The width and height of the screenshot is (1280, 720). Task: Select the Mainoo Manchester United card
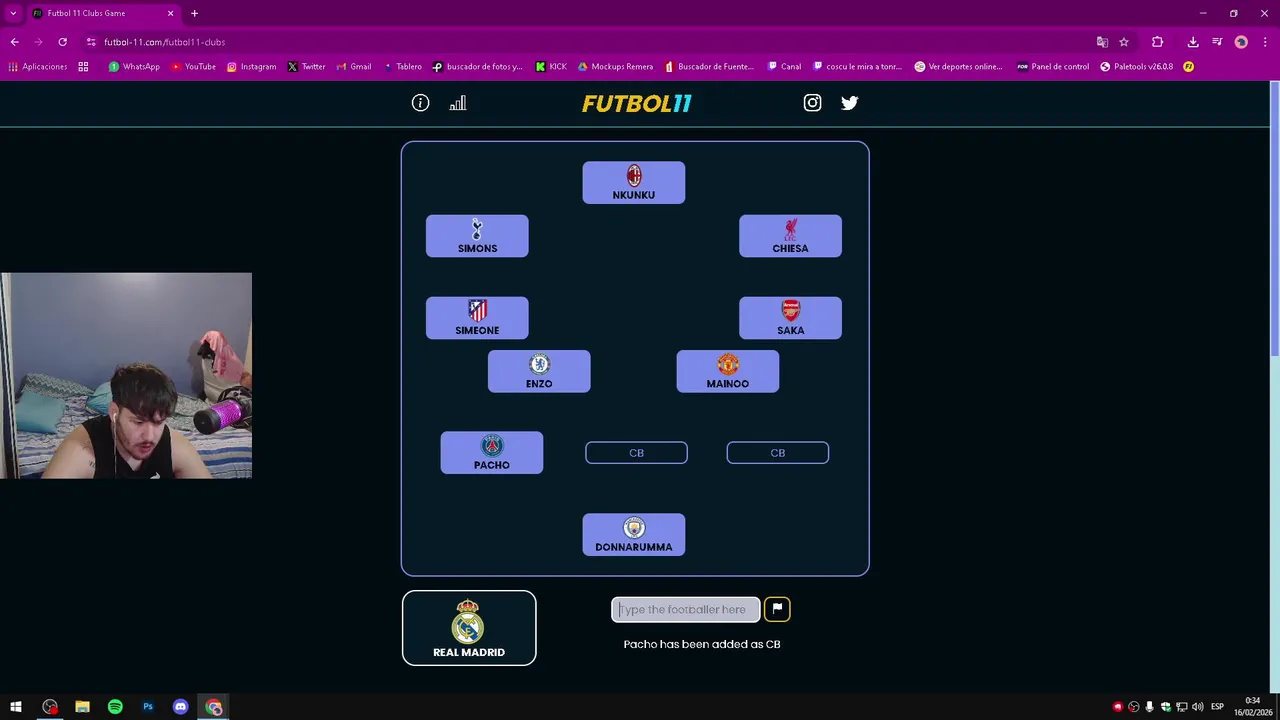click(728, 371)
